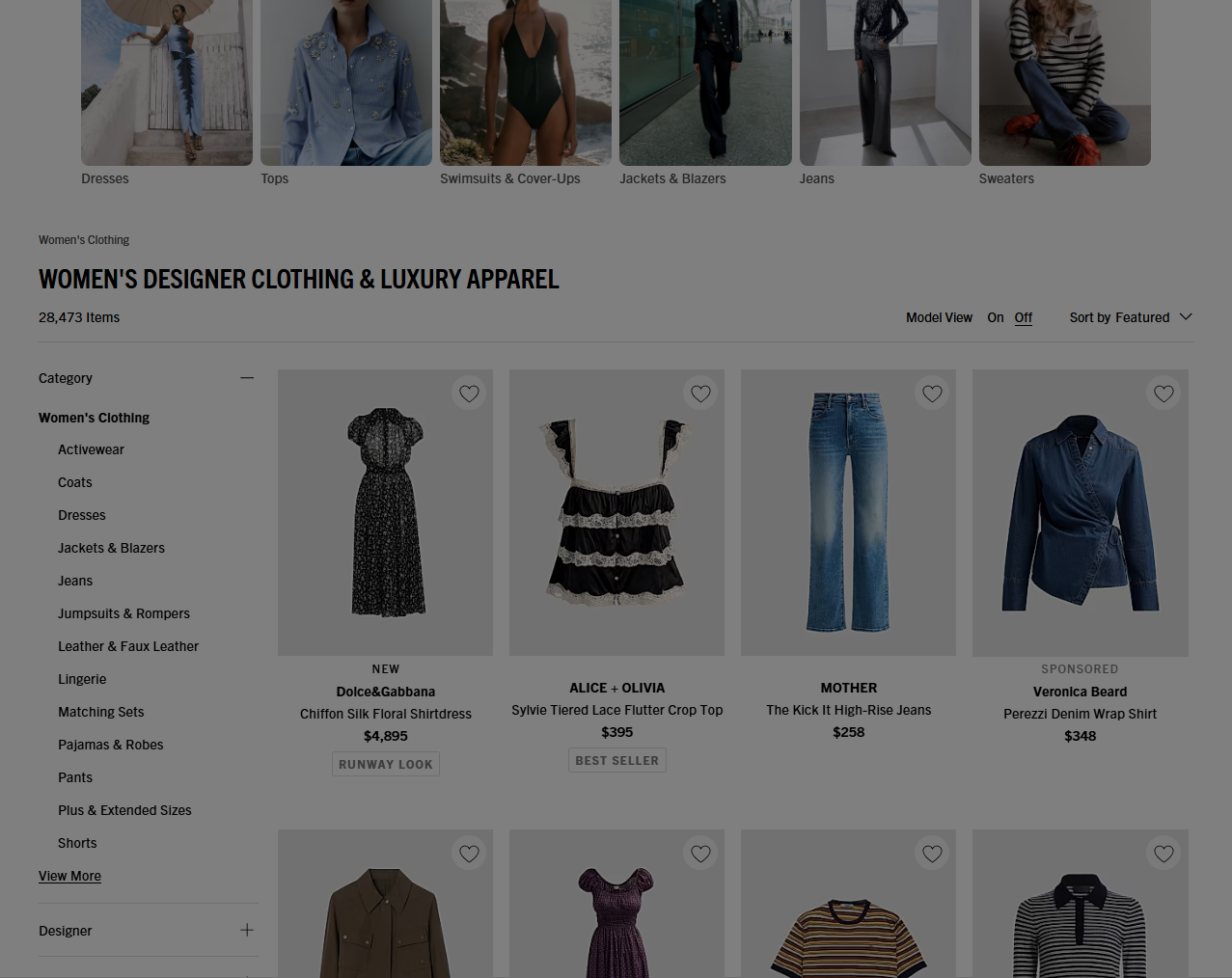Open the Jeans category image tile
Screen dimensions: 1232x978
(885, 83)
